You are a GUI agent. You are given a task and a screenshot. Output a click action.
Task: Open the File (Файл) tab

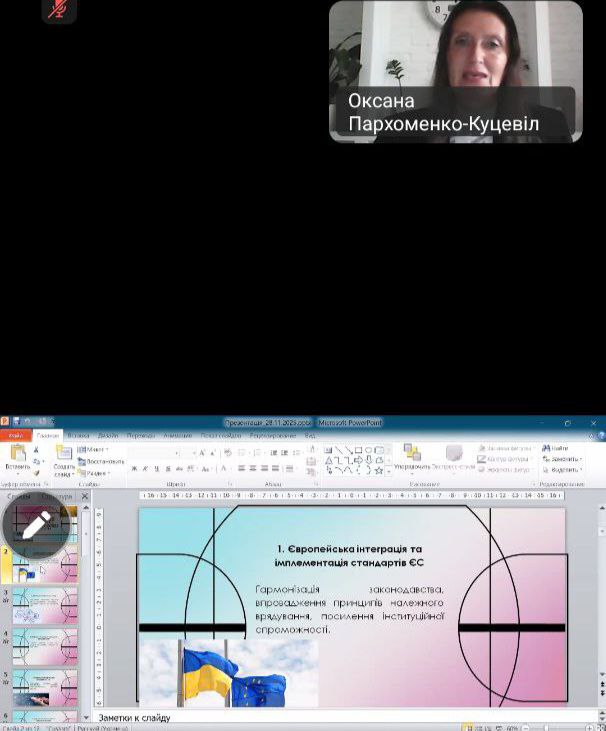15,436
